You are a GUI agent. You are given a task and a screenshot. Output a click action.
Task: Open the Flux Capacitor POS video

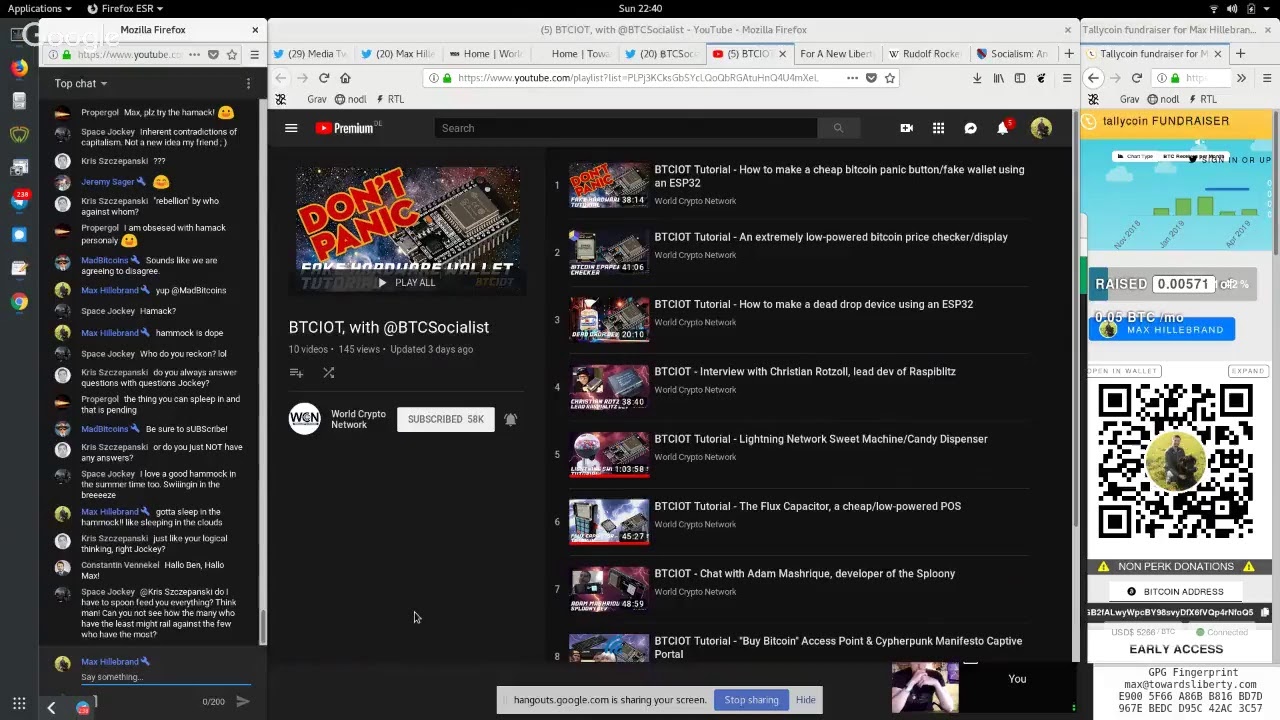(x=807, y=506)
